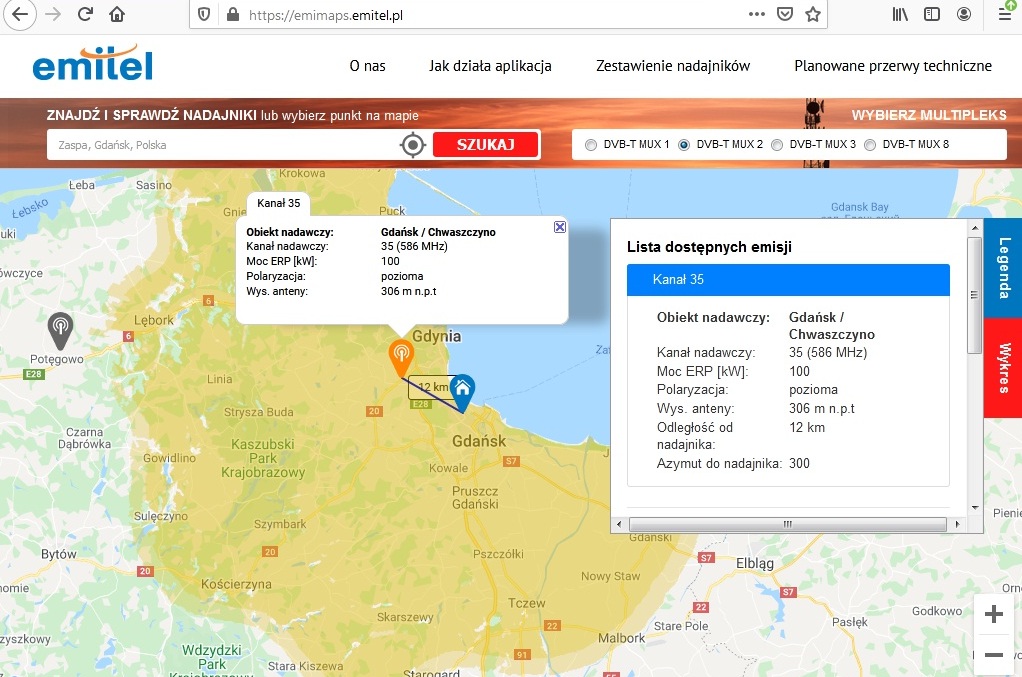Click the blue home location marker

coord(461,390)
